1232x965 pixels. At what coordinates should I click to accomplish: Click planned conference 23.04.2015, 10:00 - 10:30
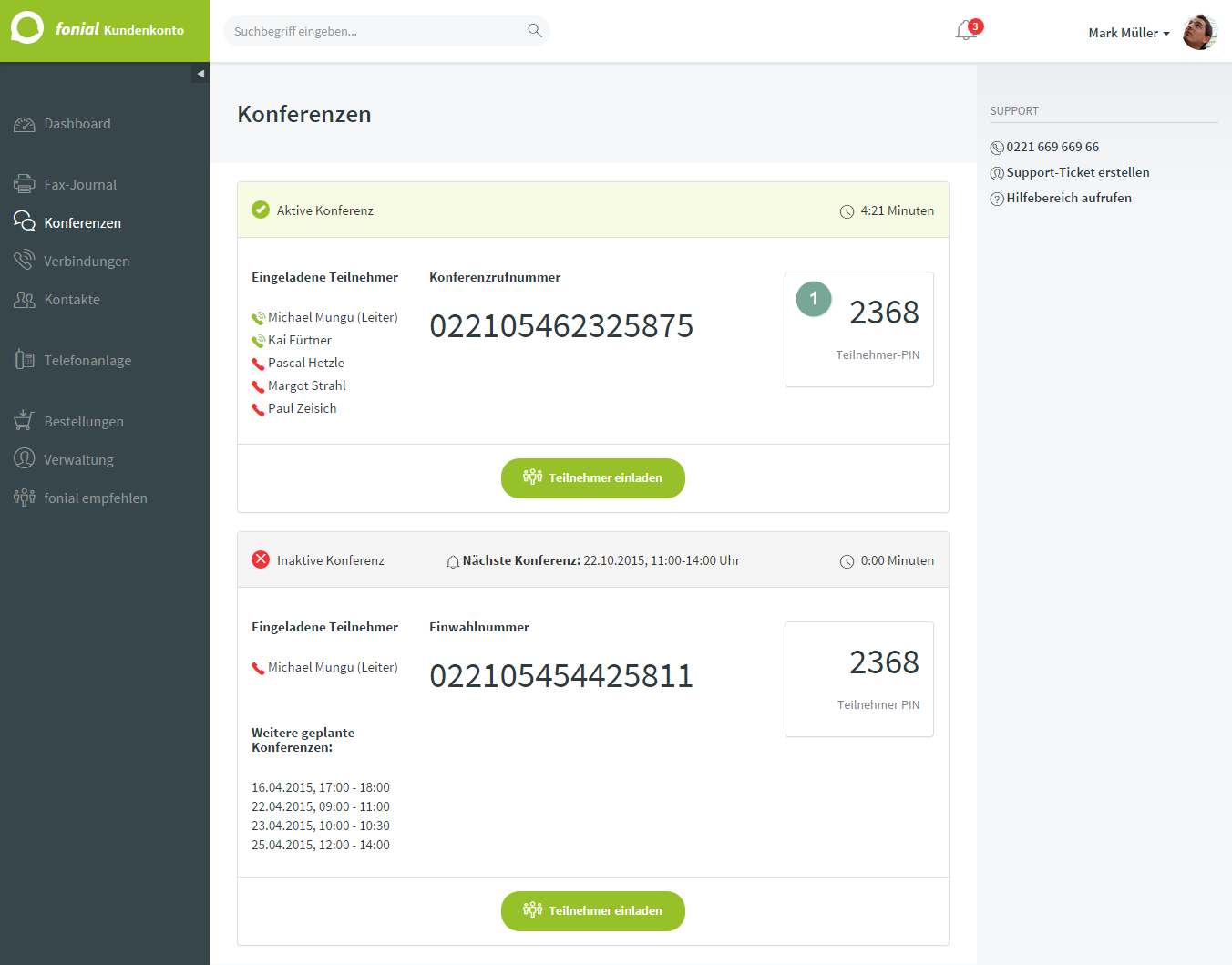[321, 826]
